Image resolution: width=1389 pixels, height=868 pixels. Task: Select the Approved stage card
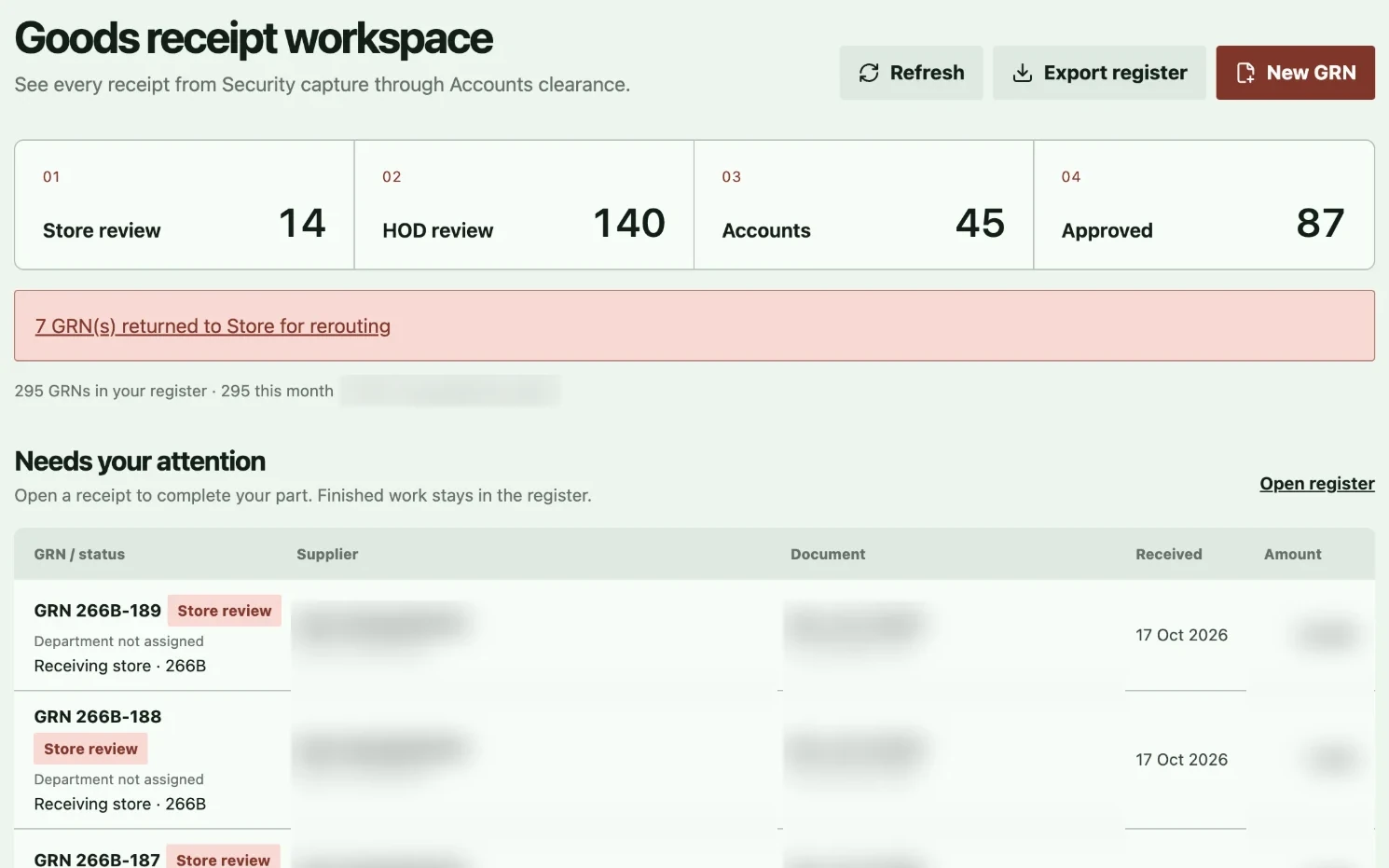(x=1203, y=205)
